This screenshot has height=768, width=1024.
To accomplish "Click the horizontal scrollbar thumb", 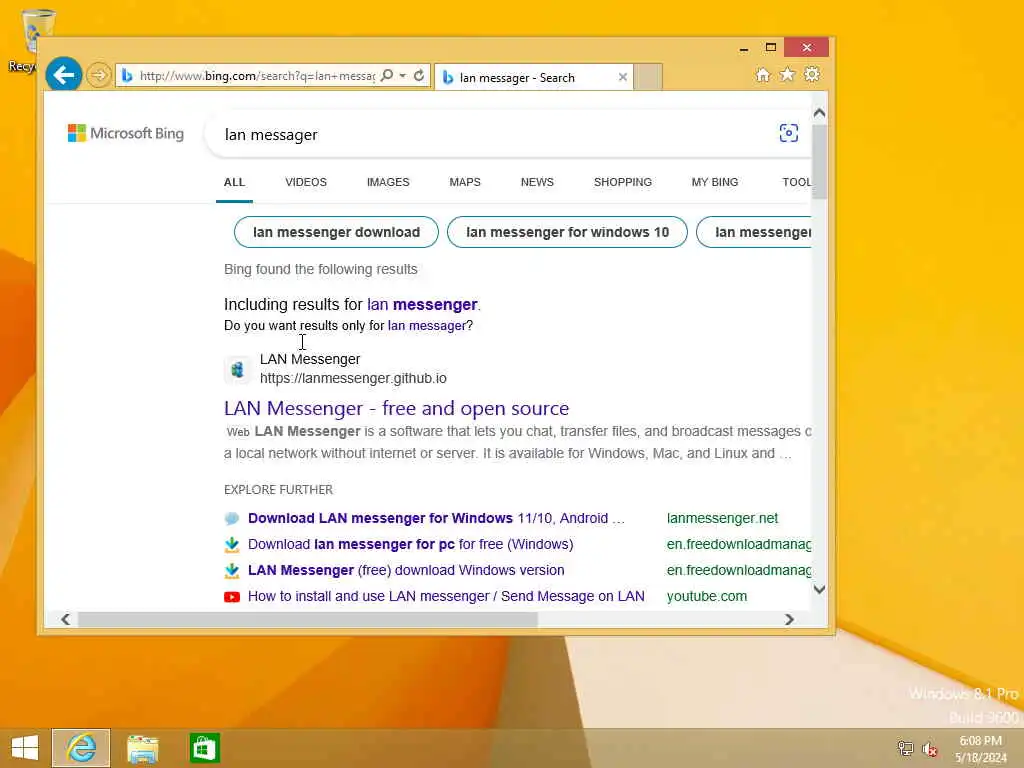I will 308,619.
